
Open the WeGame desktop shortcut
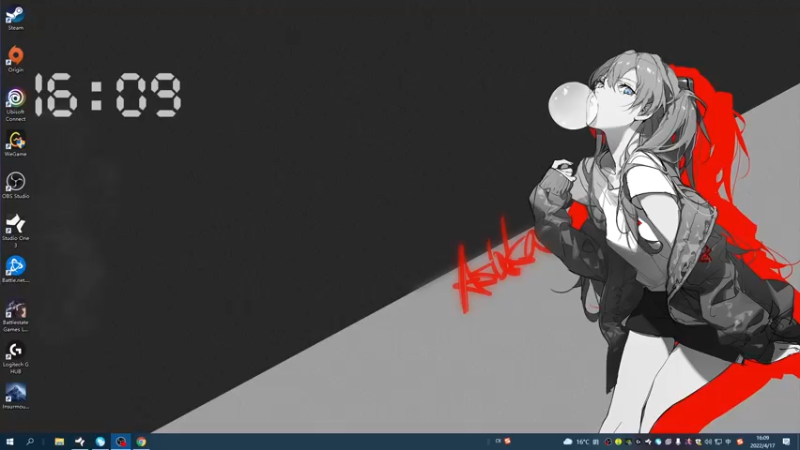coord(15,143)
